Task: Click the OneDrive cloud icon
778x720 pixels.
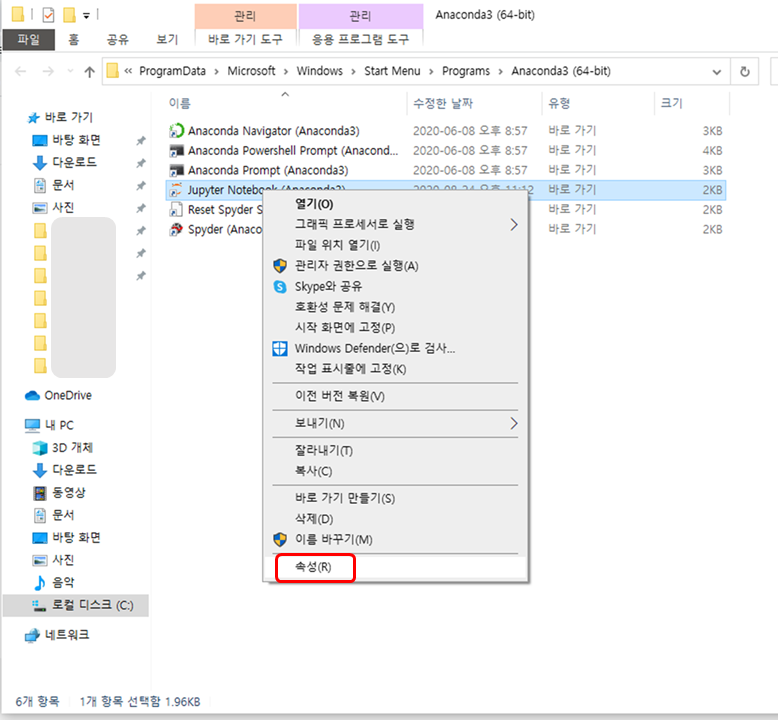Action: (32, 395)
